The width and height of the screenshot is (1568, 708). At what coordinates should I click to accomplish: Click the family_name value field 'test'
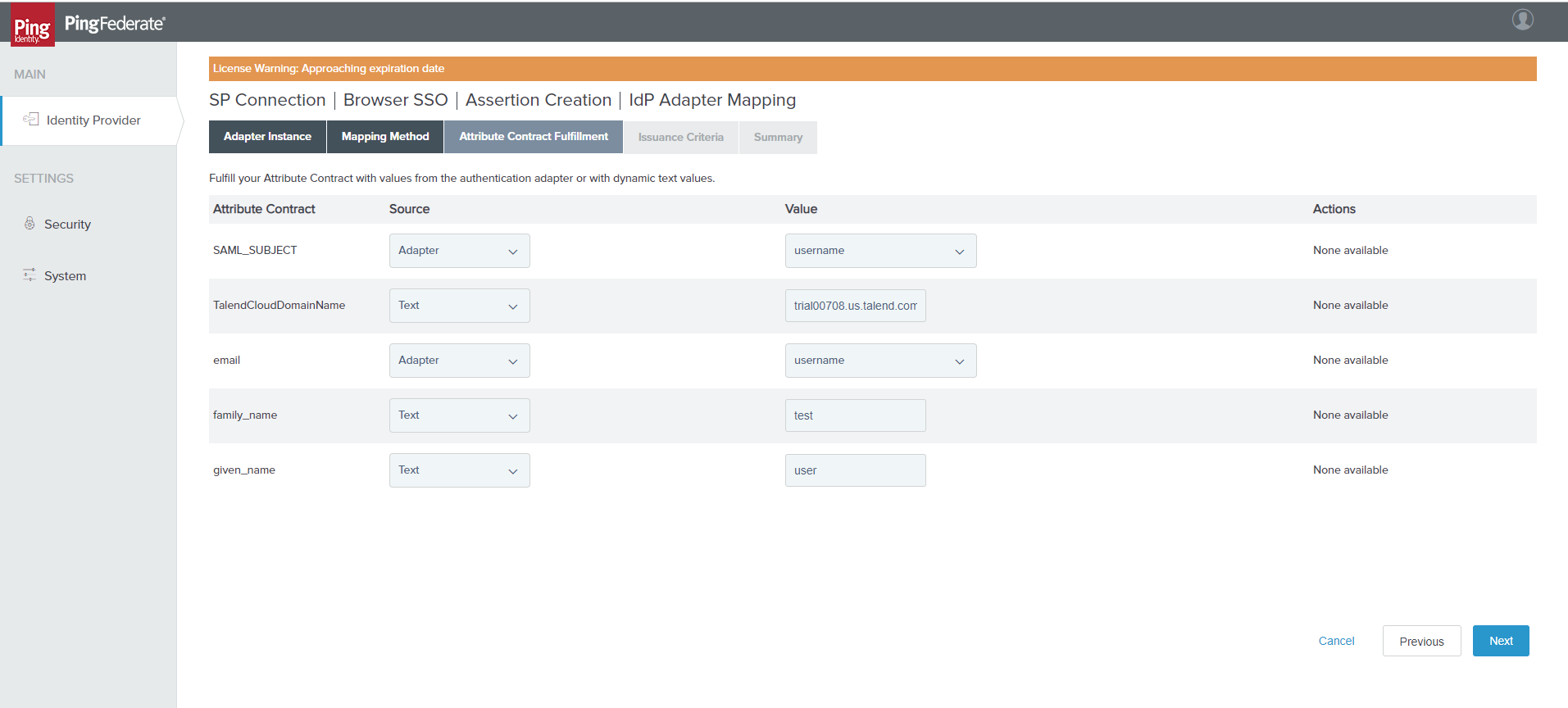(x=856, y=415)
